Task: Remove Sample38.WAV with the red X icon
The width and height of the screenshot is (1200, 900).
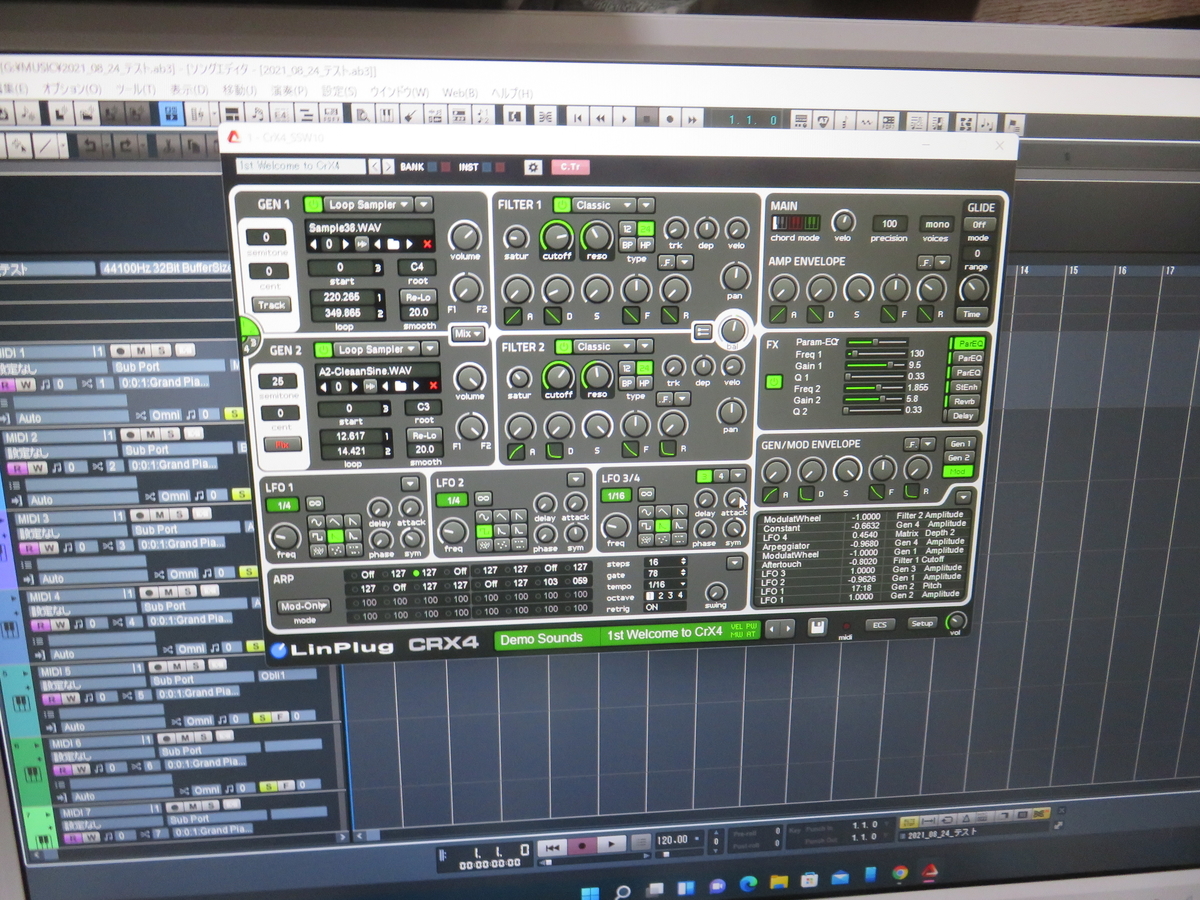Action: click(427, 244)
